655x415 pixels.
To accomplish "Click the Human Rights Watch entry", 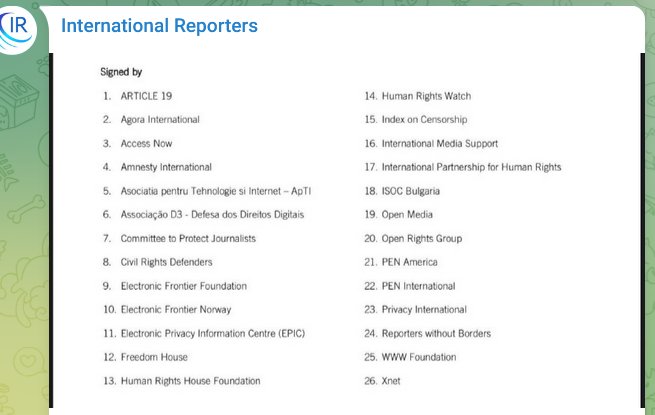I will [426, 96].
